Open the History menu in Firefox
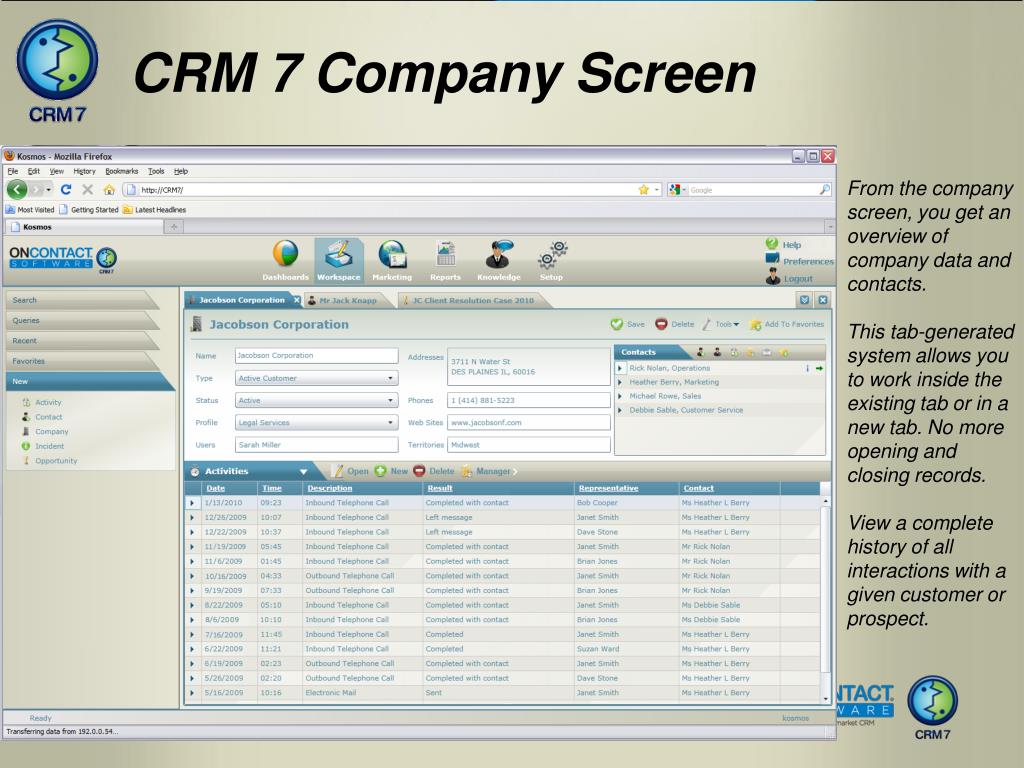 84,171
